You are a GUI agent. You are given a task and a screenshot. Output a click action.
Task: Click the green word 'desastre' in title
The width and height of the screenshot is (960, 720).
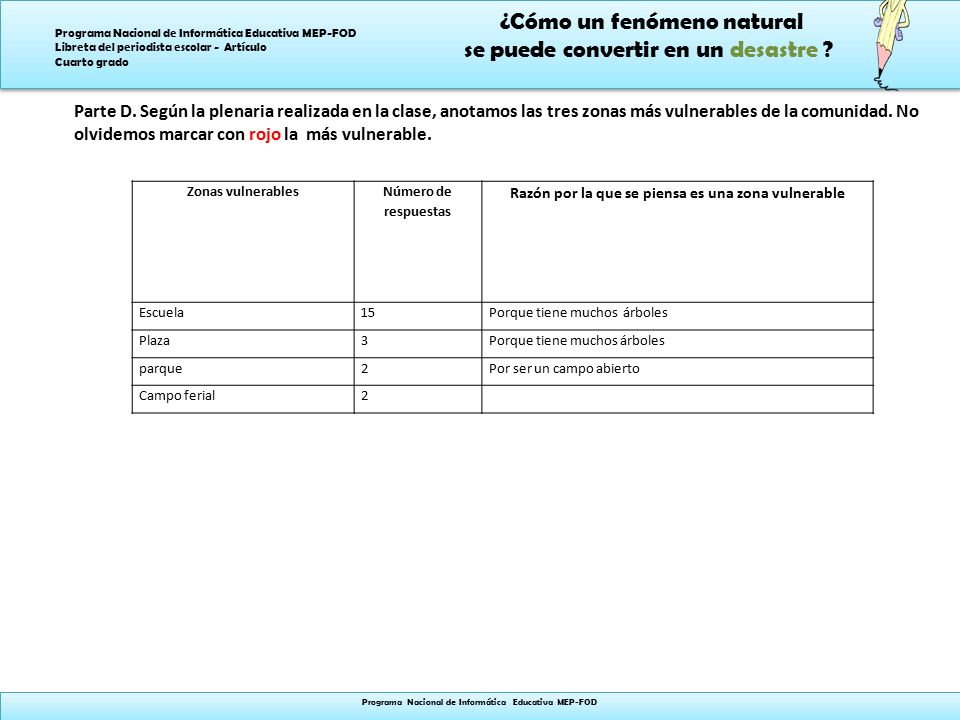coord(774,50)
